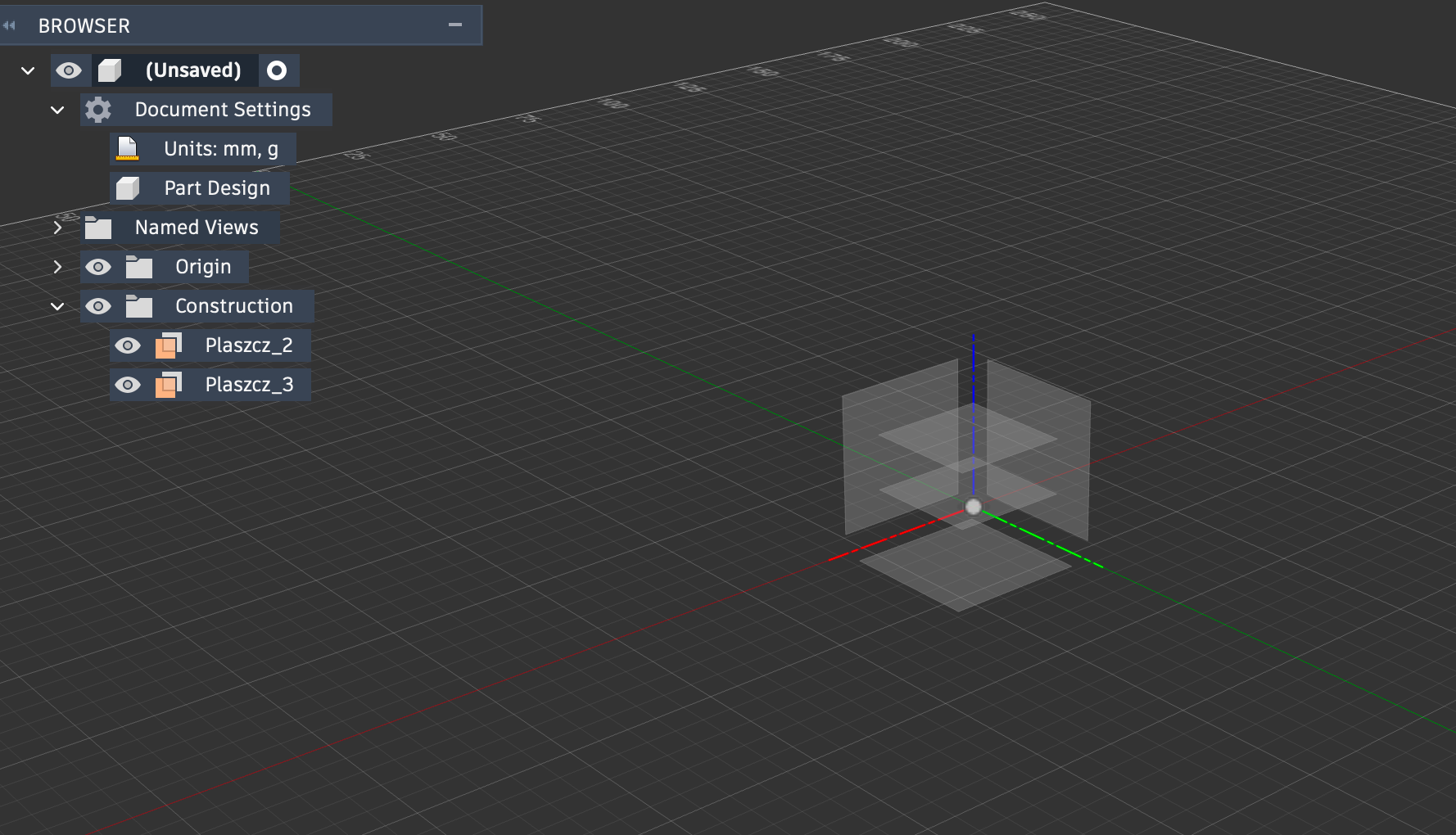The width and height of the screenshot is (1456, 835).
Task: Expand the Origin folder
Action: click(x=57, y=267)
